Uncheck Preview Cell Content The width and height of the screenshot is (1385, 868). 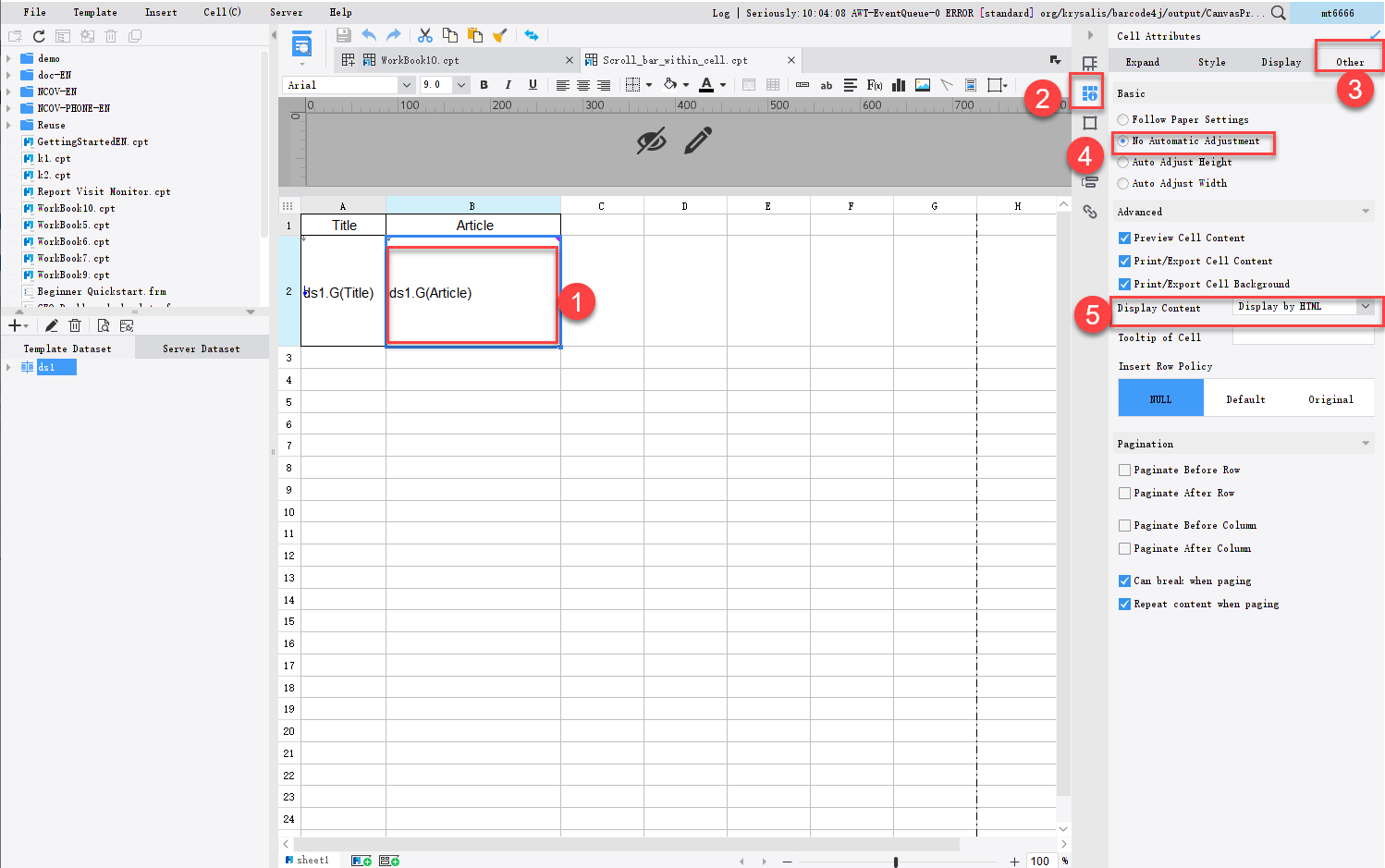pyautogui.click(x=1124, y=238)
